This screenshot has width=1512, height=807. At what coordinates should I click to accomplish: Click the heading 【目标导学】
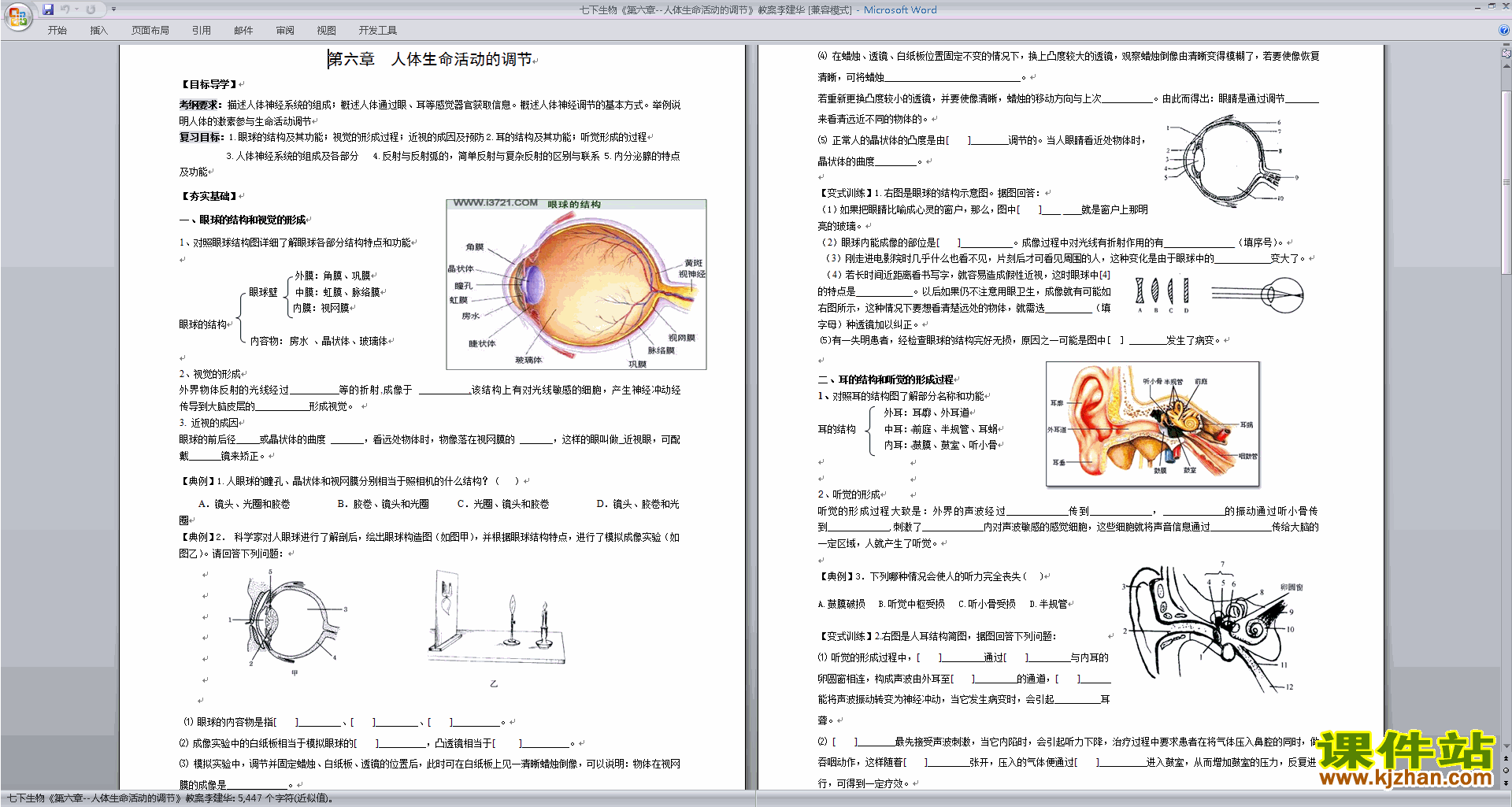click(209, 84)
